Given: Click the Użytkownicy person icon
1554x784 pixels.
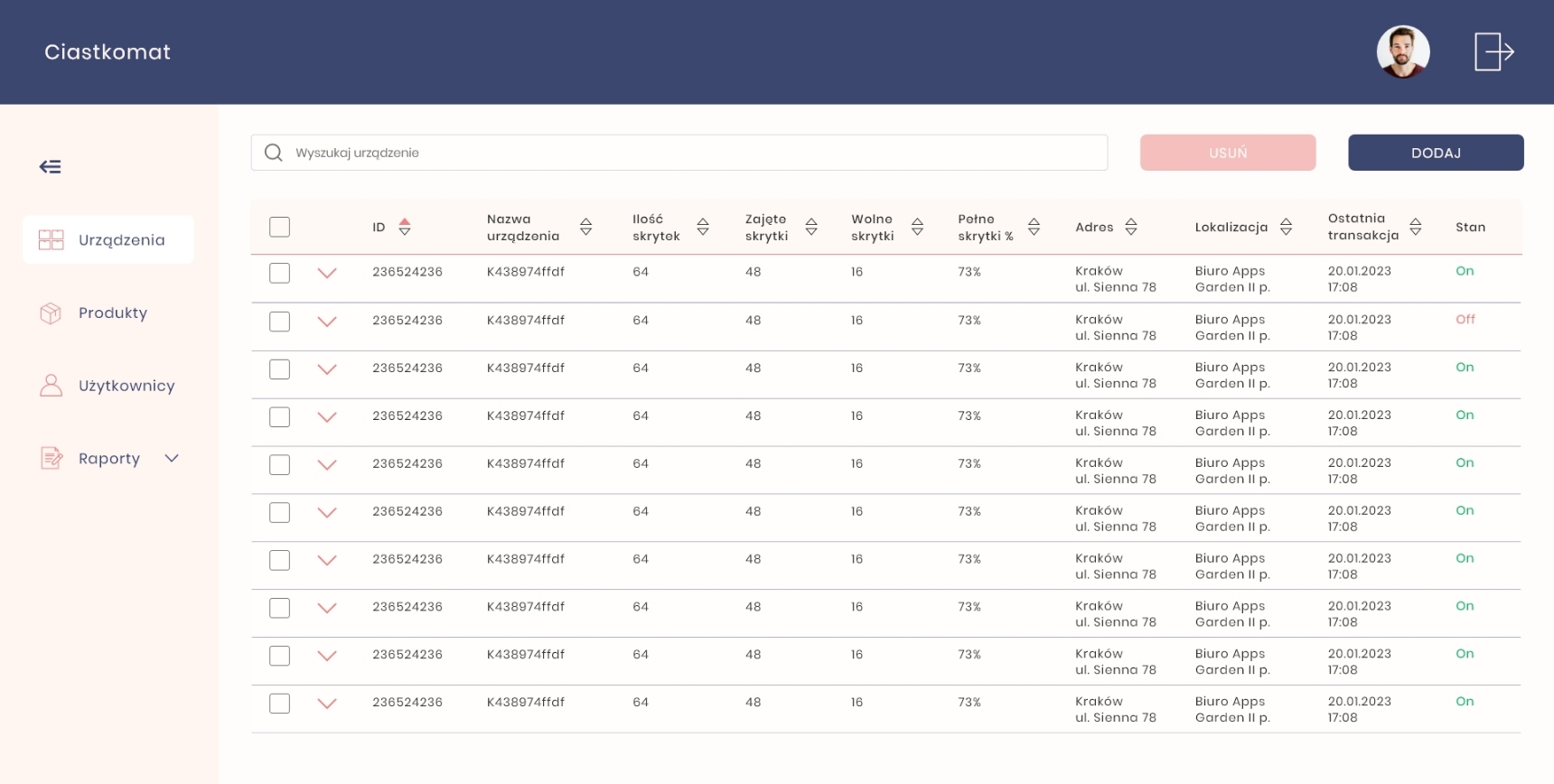Looking at the screenshot, I should pyautogui.click(x=51, y=386).
